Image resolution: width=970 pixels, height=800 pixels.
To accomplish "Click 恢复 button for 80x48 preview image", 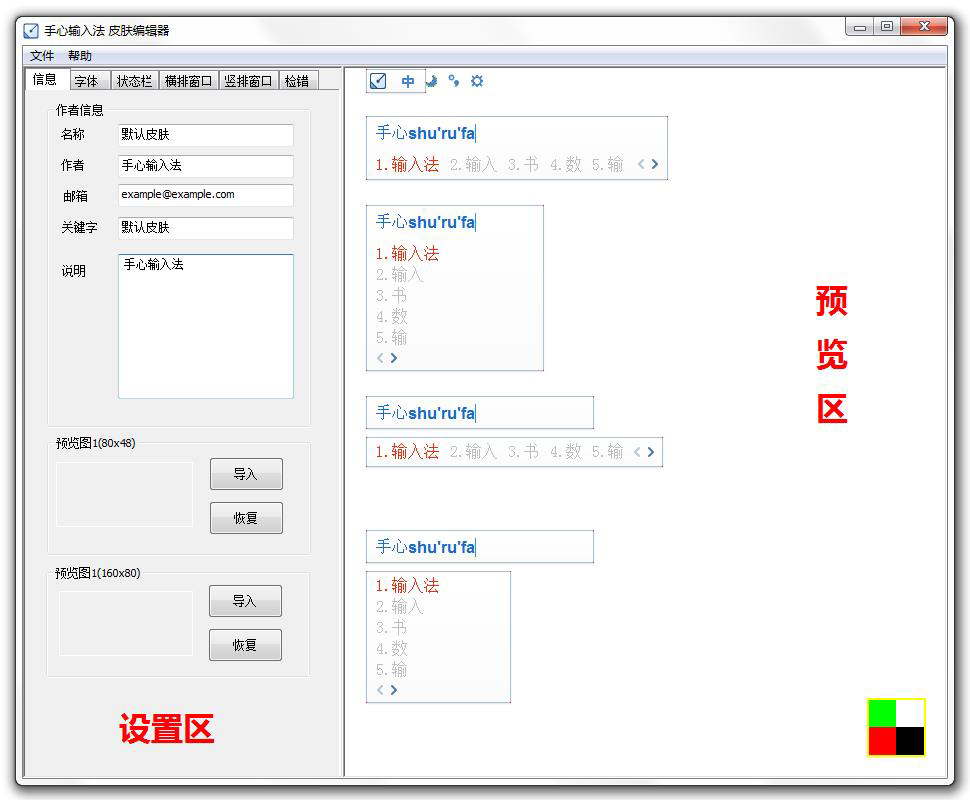I will point(246,518).
